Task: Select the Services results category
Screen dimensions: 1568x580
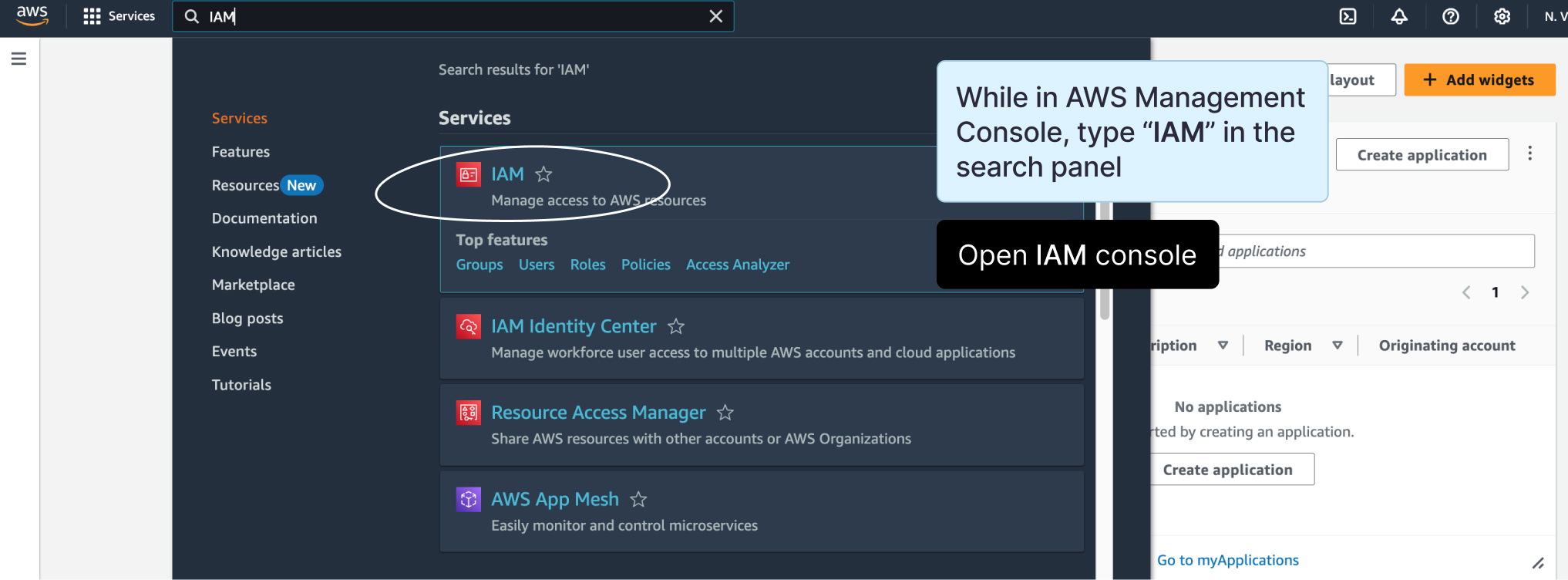Action: 240,118
